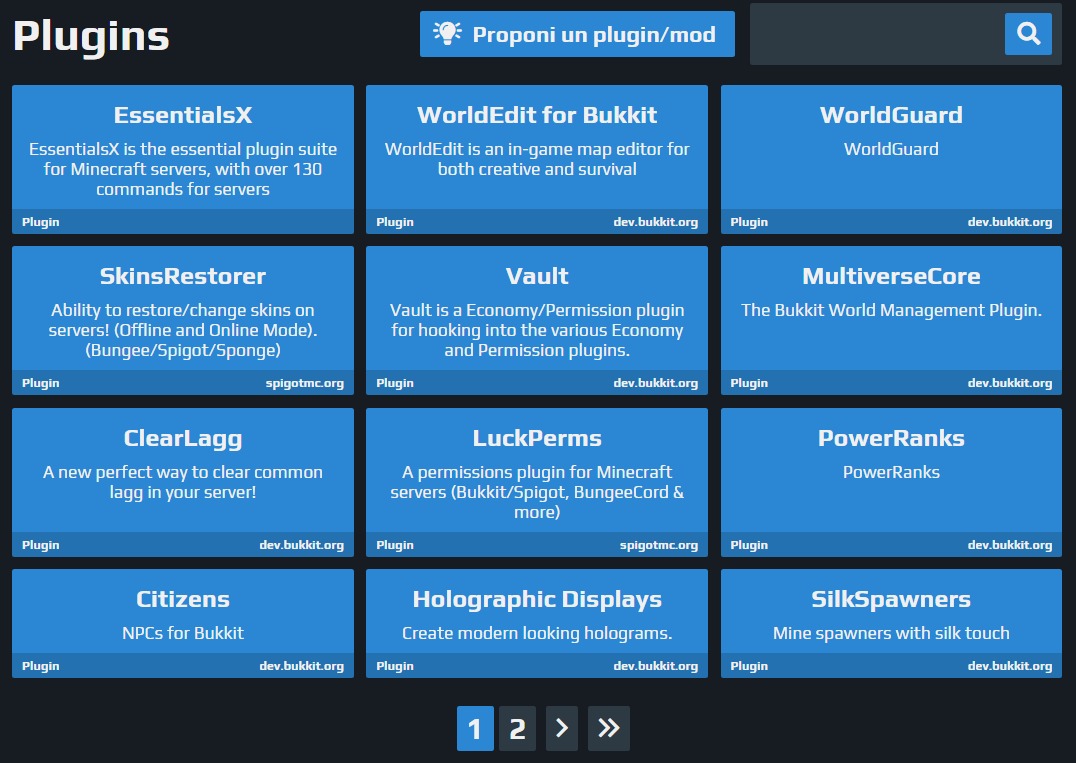Image resolution: width=1076 pixels, height=763 pixels.
Task: Select page 1 in pagination
Action: (475, 728)
